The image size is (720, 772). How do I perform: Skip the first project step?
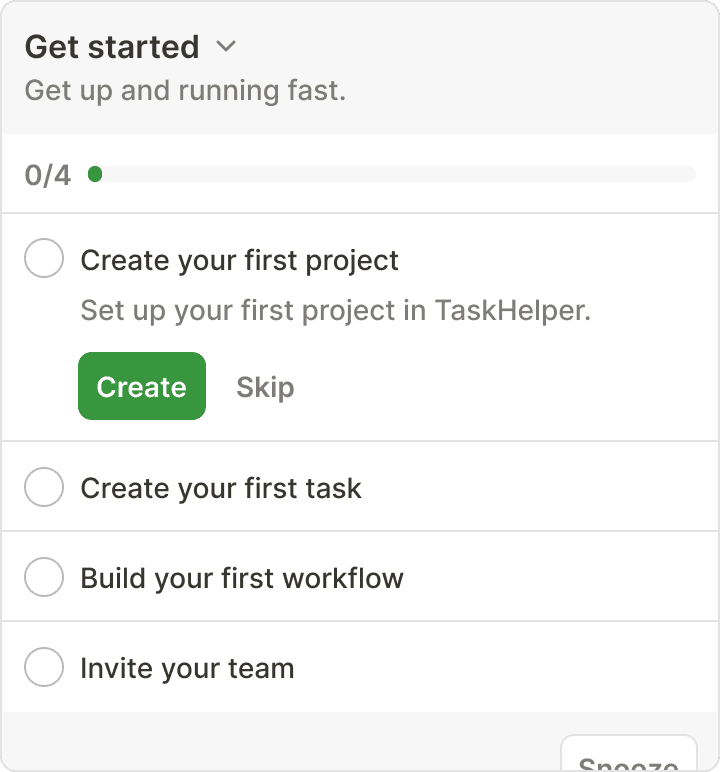click(265, 387)
